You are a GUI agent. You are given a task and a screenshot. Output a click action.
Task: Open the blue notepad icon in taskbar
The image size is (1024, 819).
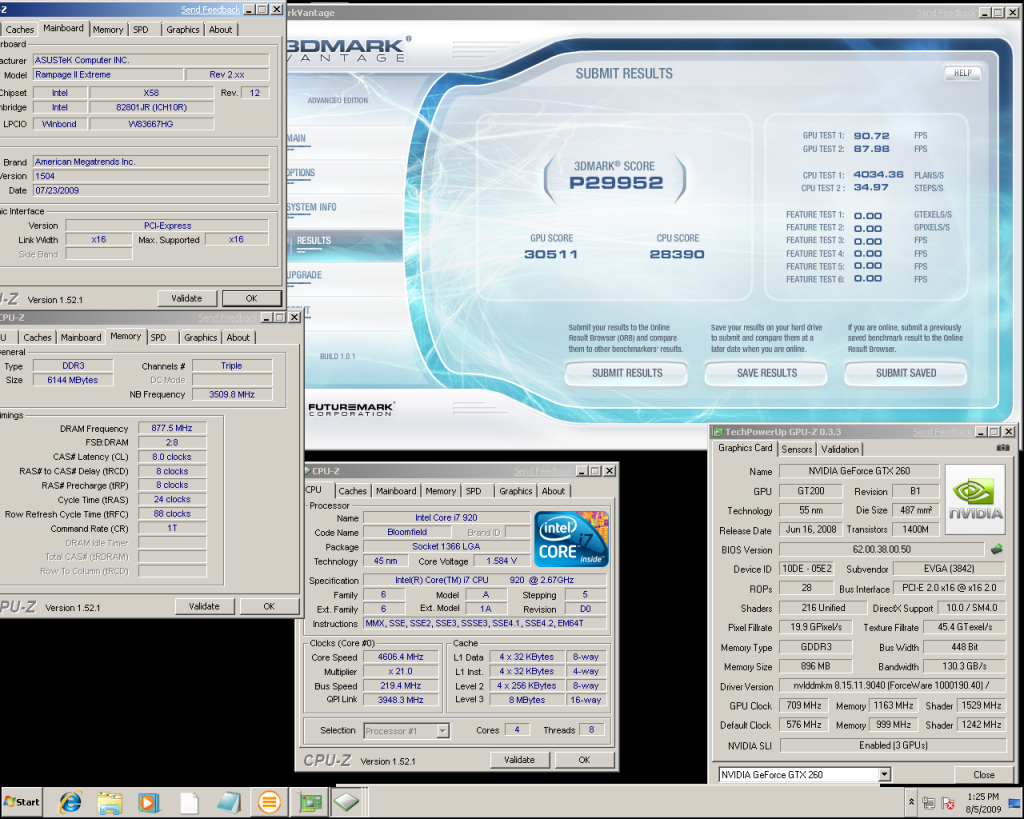229,802
